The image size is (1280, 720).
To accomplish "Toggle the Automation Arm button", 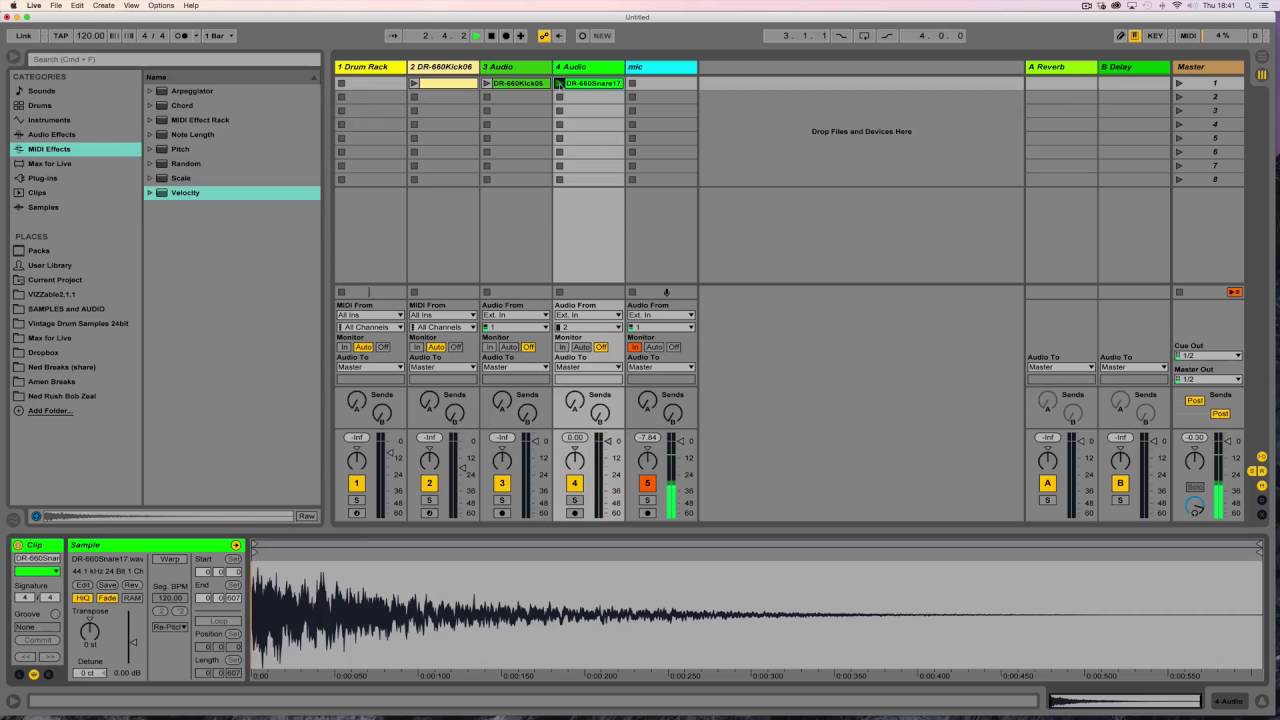I will (x=544, y=36).
